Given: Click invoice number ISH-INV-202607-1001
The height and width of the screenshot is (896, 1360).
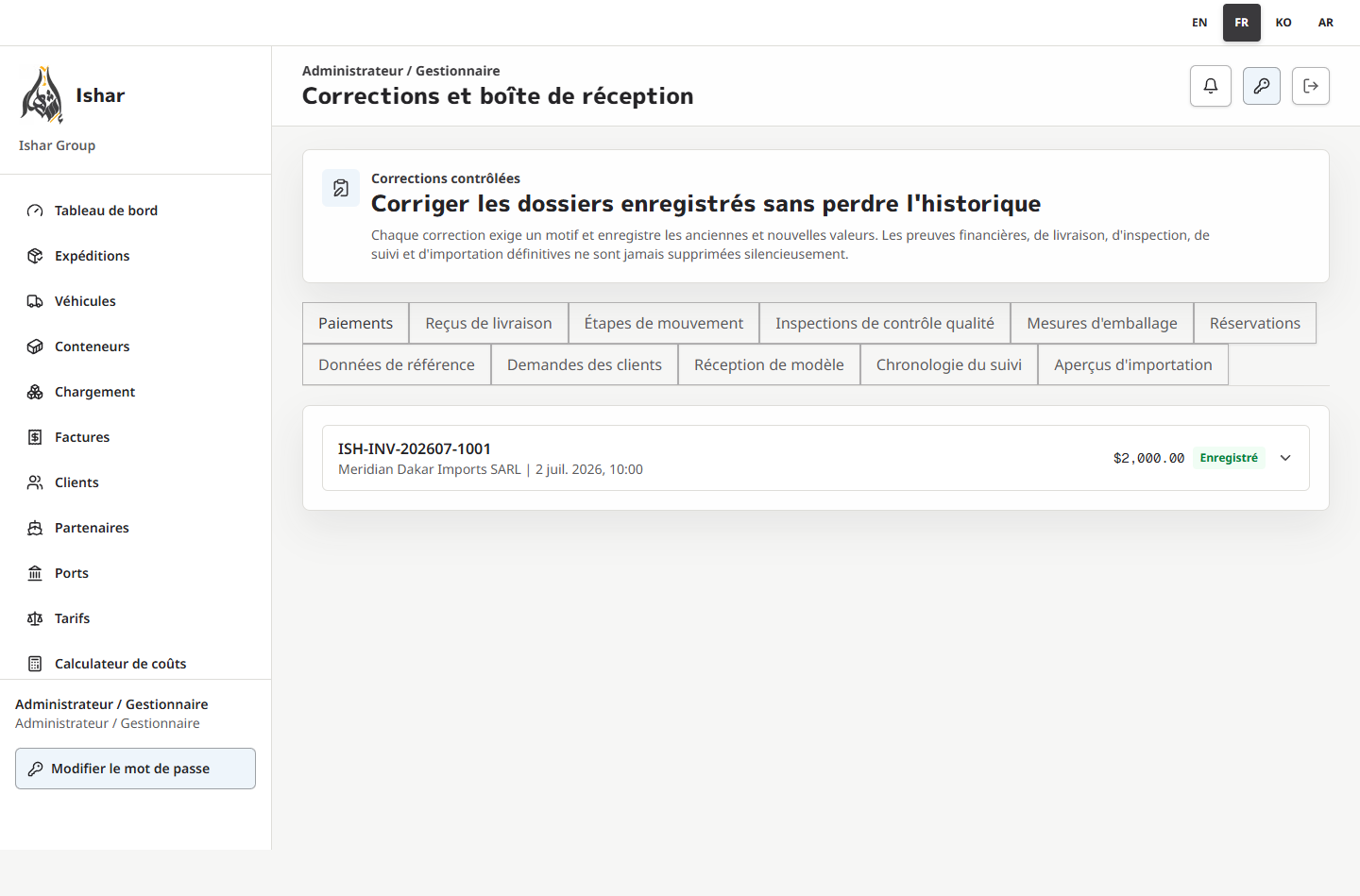Looking at the screenshot, I should (x=415, y=448).
